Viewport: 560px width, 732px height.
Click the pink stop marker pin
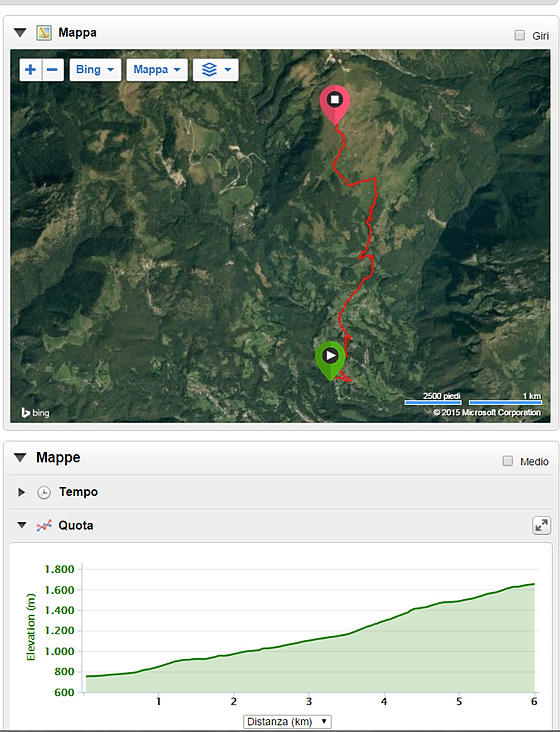click(x=335, y=105)
